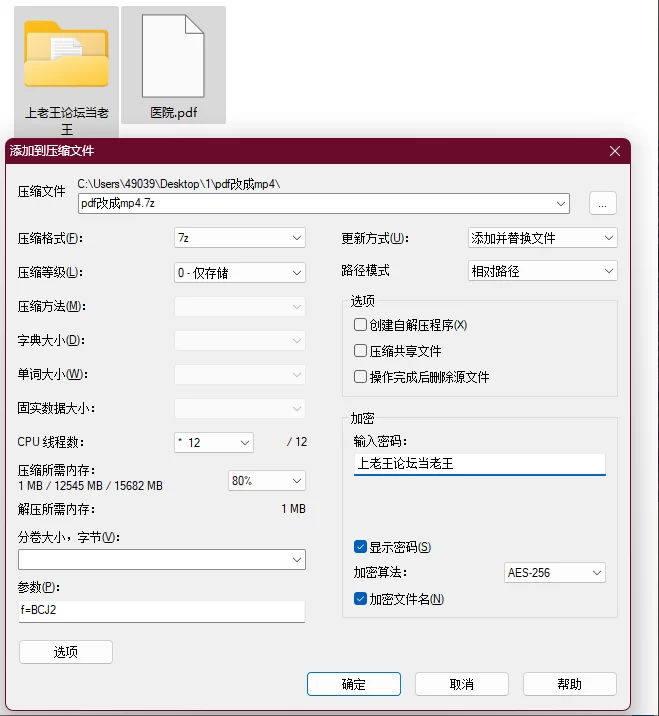659x716 pixels.
Task: Click the disabled 单词大小 dropdown
Action: point(240,375)
